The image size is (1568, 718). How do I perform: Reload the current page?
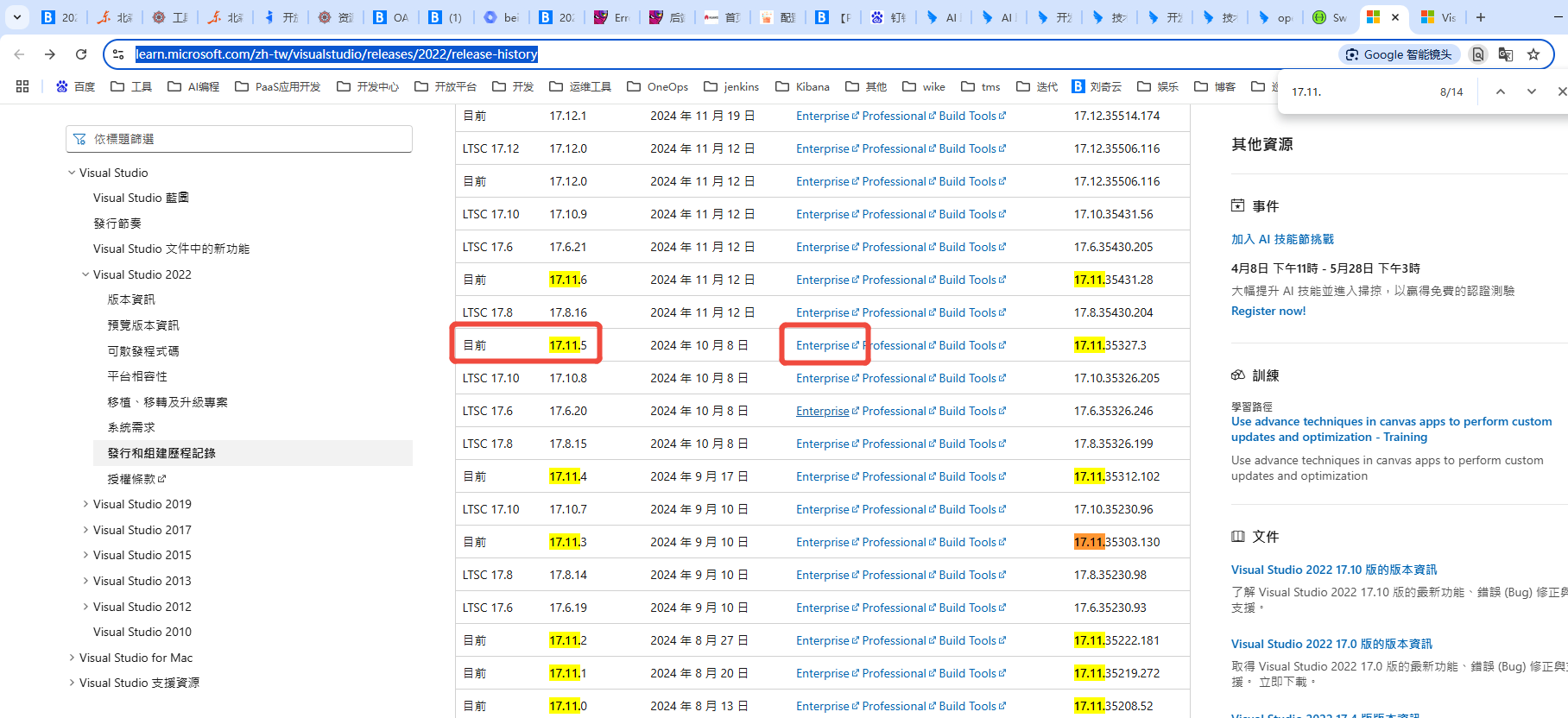[81, 54]
